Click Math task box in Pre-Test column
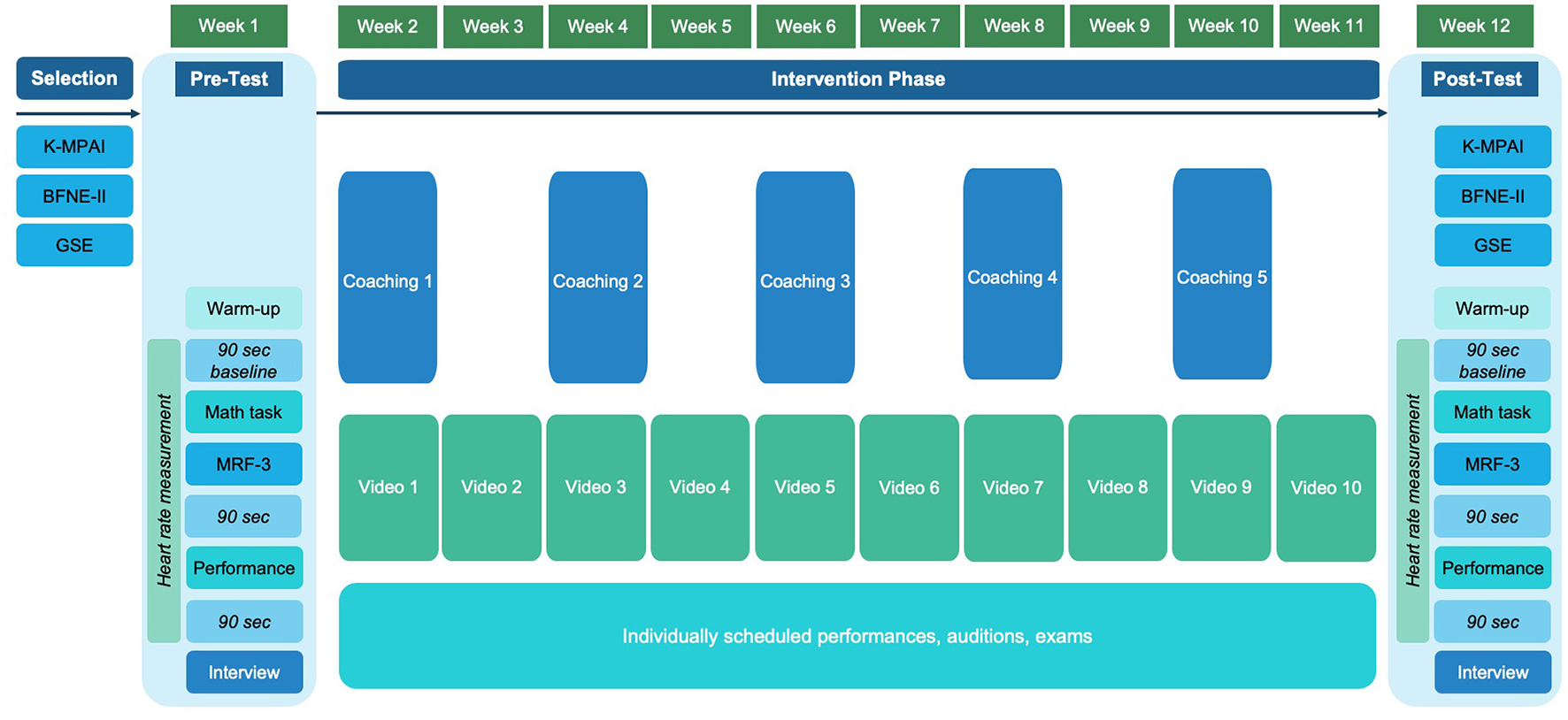The width and height of the screenshot is (1568, 720). tap(243, 412)
